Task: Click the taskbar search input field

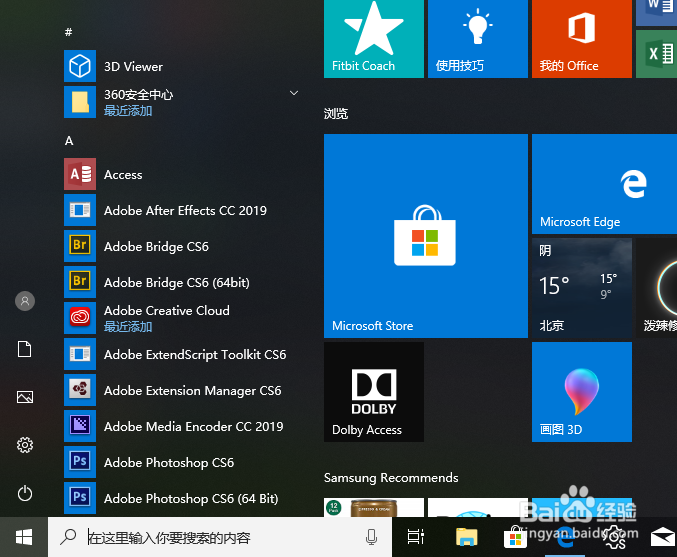Action: (220, 537)
